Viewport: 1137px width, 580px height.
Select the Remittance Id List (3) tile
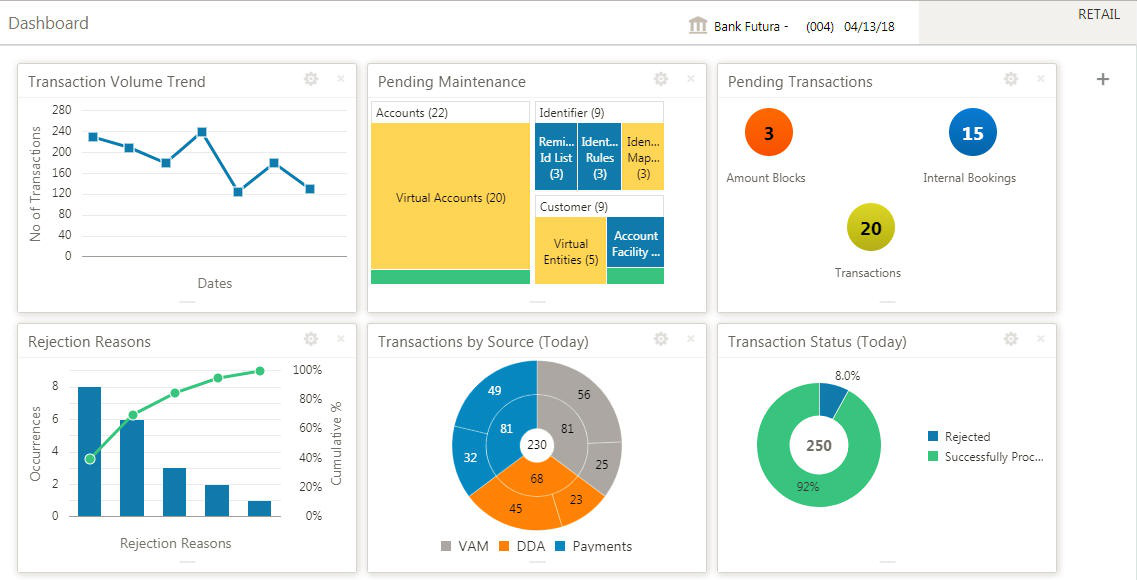click(x=556, y=157)
